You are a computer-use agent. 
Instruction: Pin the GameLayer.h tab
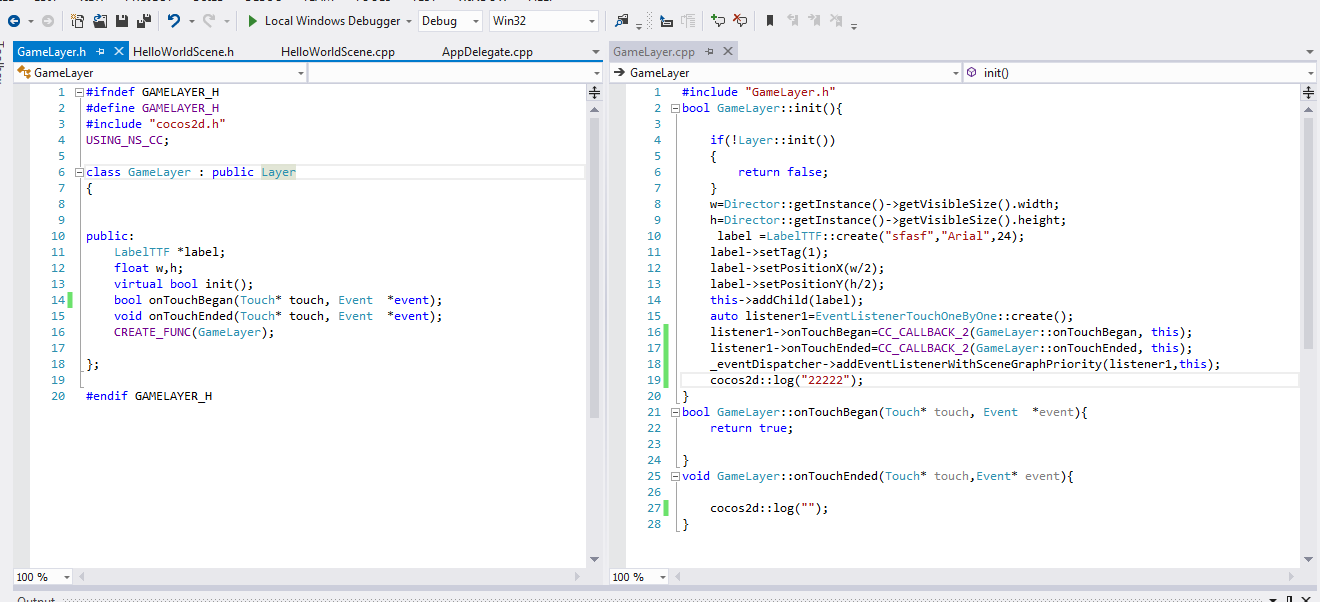(x=101, y=51)
